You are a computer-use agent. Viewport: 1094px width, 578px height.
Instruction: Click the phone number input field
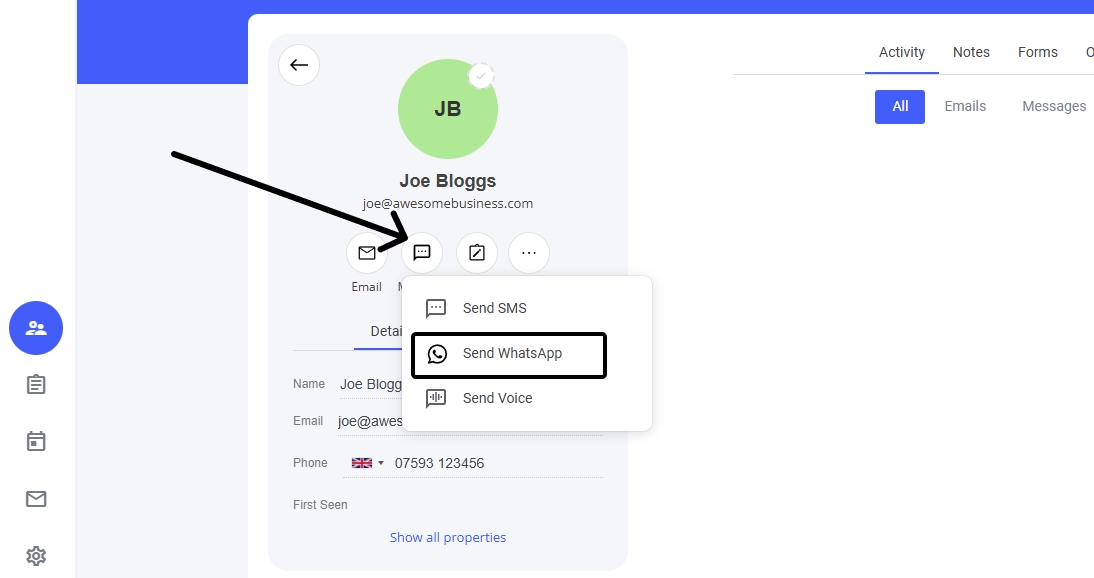tap(495, 463)
